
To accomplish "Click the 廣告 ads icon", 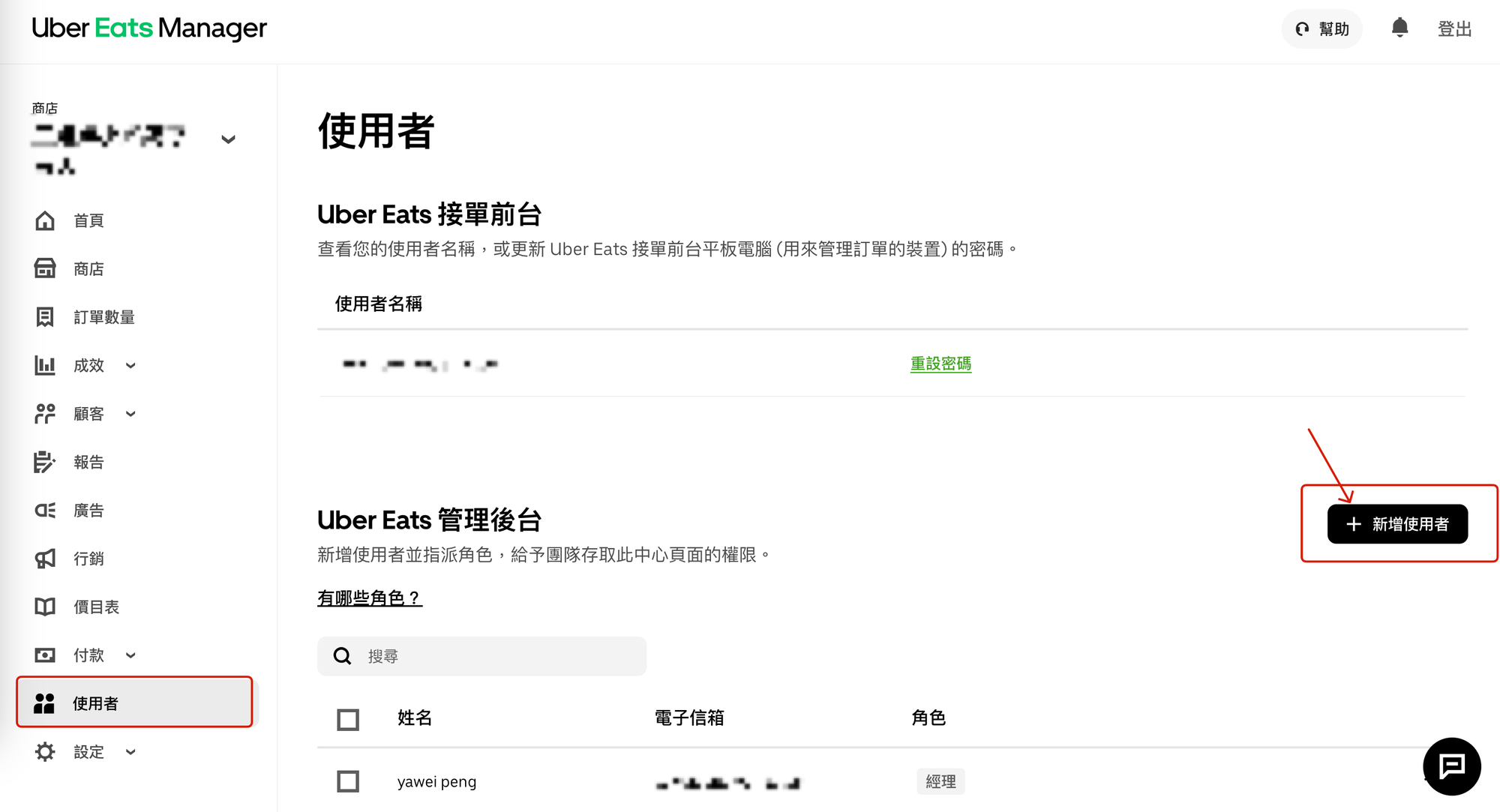I will coord(45,510).
